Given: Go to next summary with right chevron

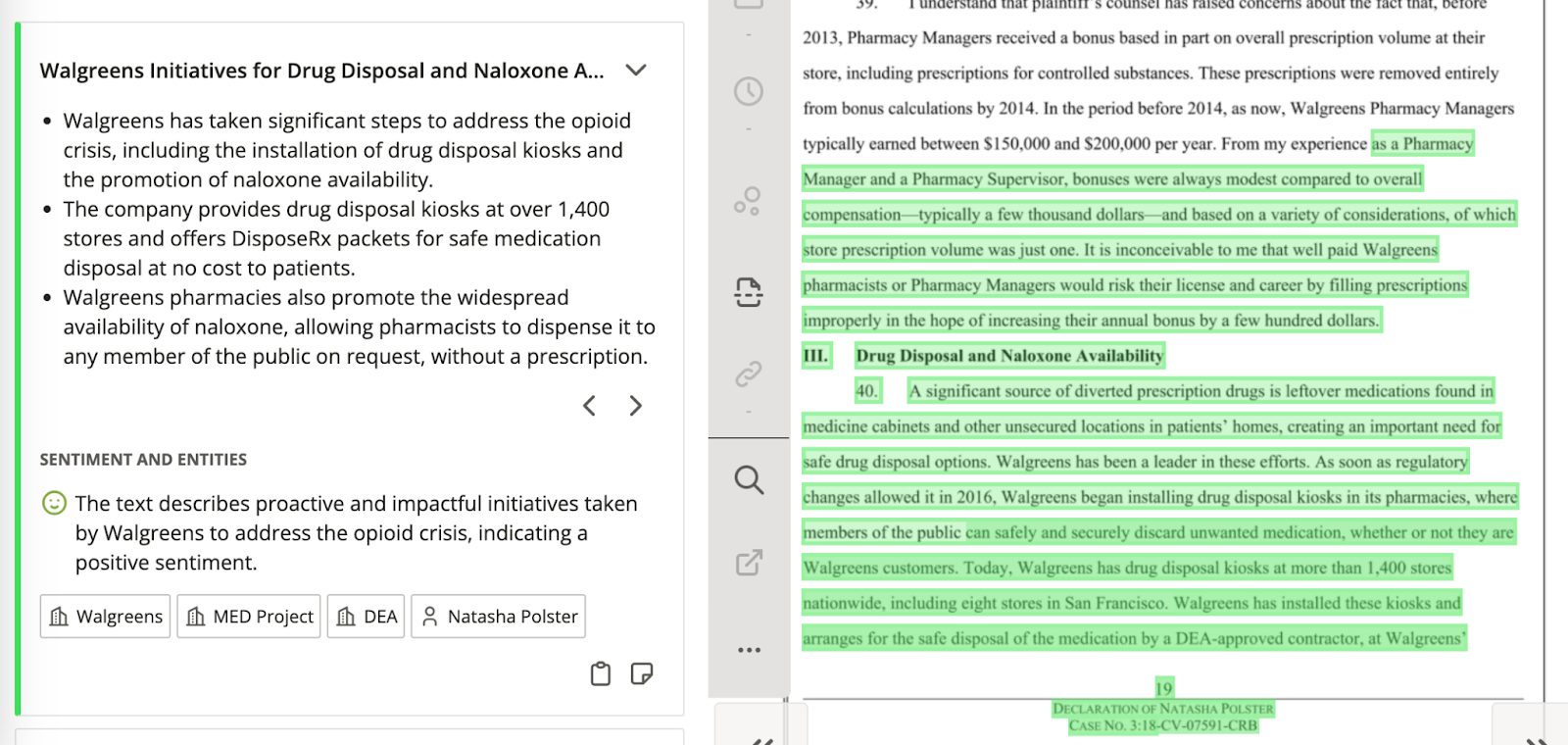Looking at the screenshot, I should (x=635, y=406).
